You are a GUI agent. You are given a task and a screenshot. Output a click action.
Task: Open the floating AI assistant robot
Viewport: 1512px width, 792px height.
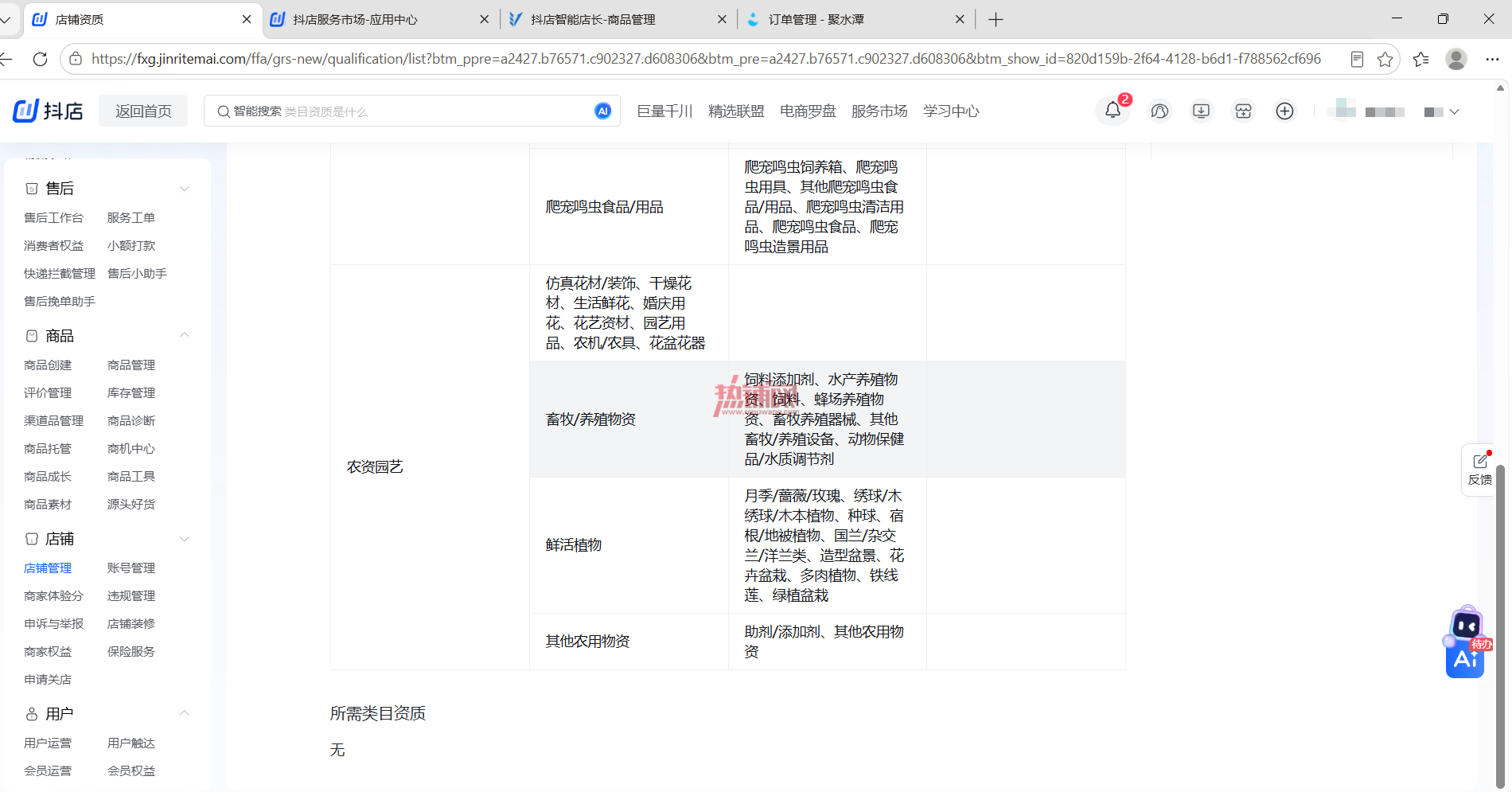(x=1466, y=643)
